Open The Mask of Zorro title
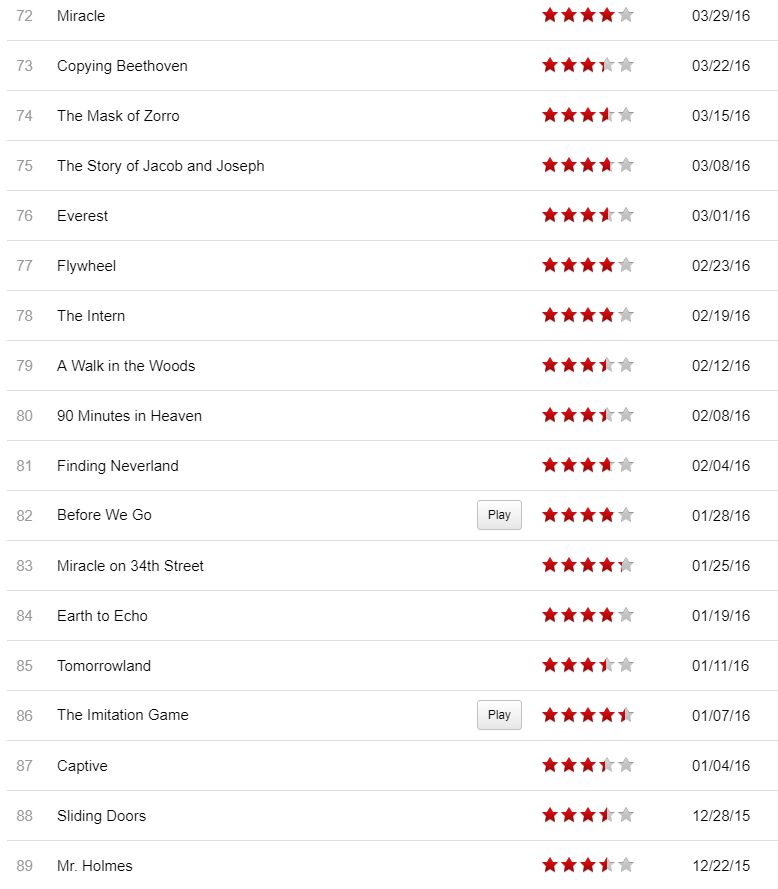The width and height of the screenshot is (778, 889). pyautogui.click(x=118, y=116)
